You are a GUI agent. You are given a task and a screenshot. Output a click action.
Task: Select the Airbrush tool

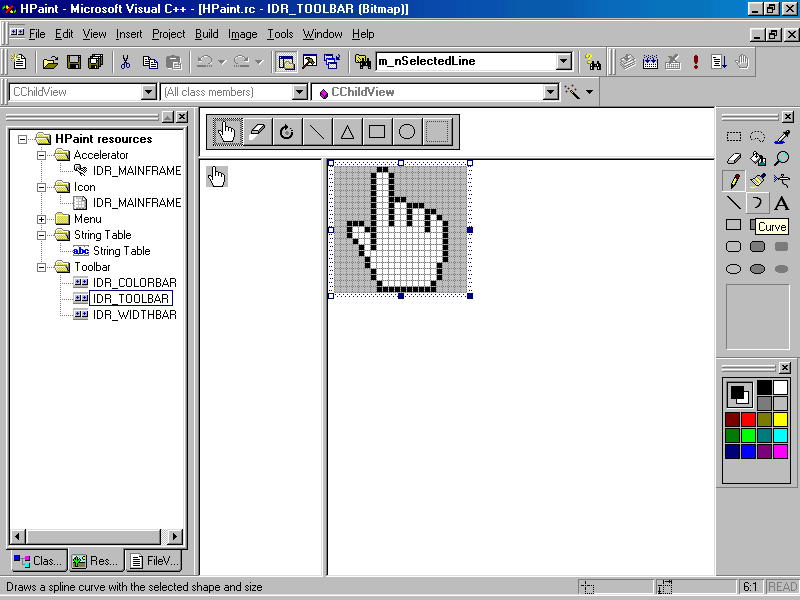(x=782, y=180)
